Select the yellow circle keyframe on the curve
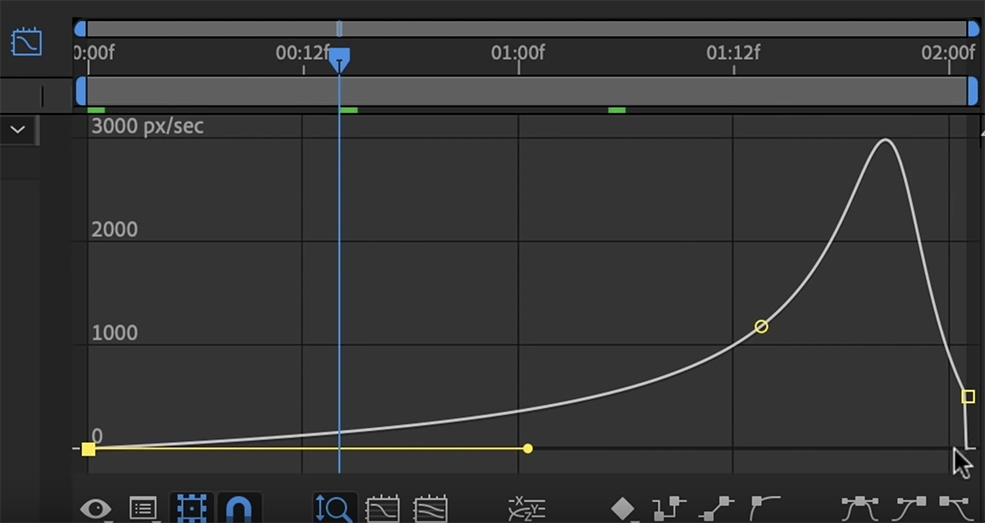The width and height of the screenshot is (985, 523). click(x=761, y=326)
